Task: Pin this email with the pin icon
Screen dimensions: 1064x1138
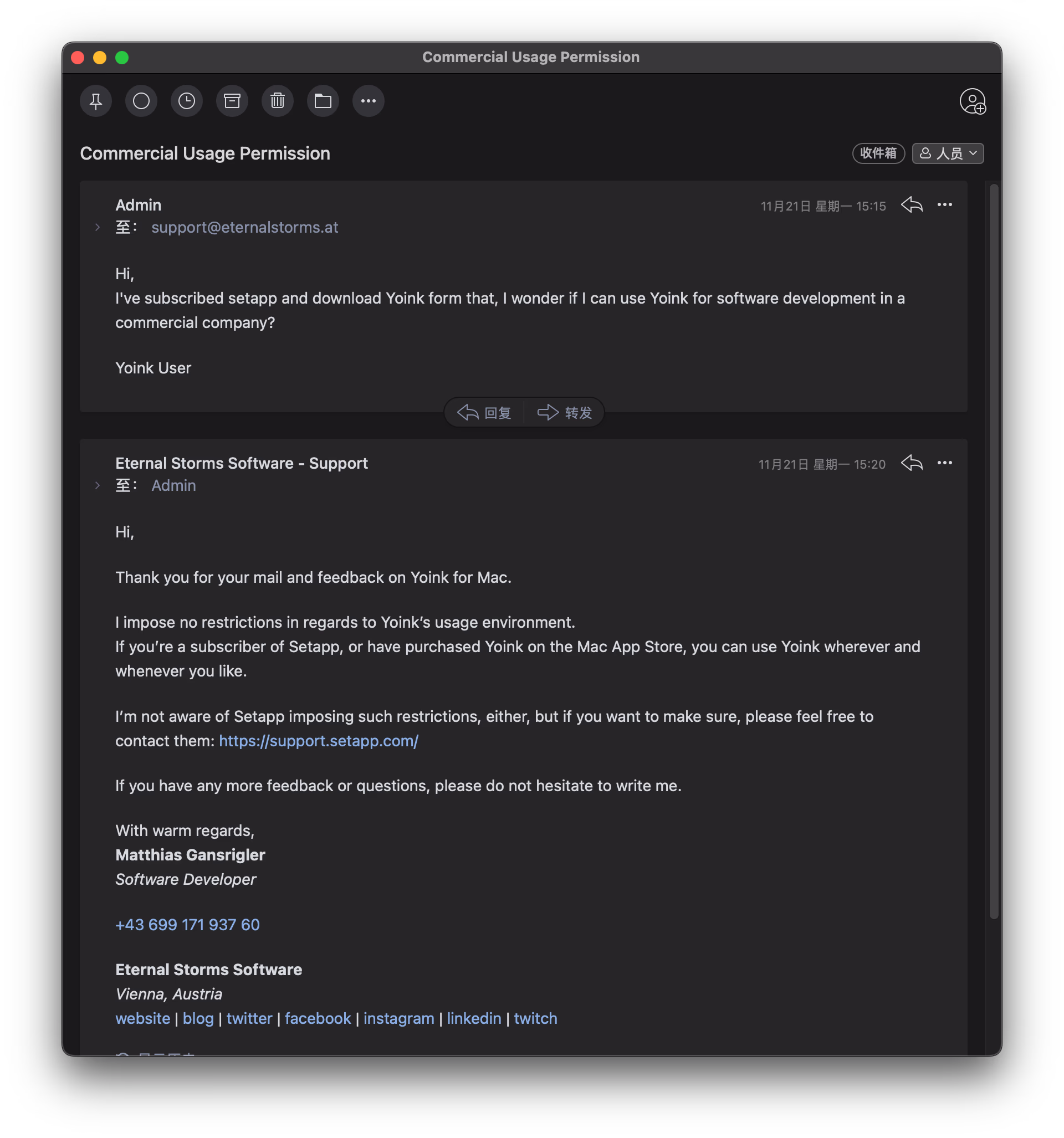Action: tap(96, 101)
